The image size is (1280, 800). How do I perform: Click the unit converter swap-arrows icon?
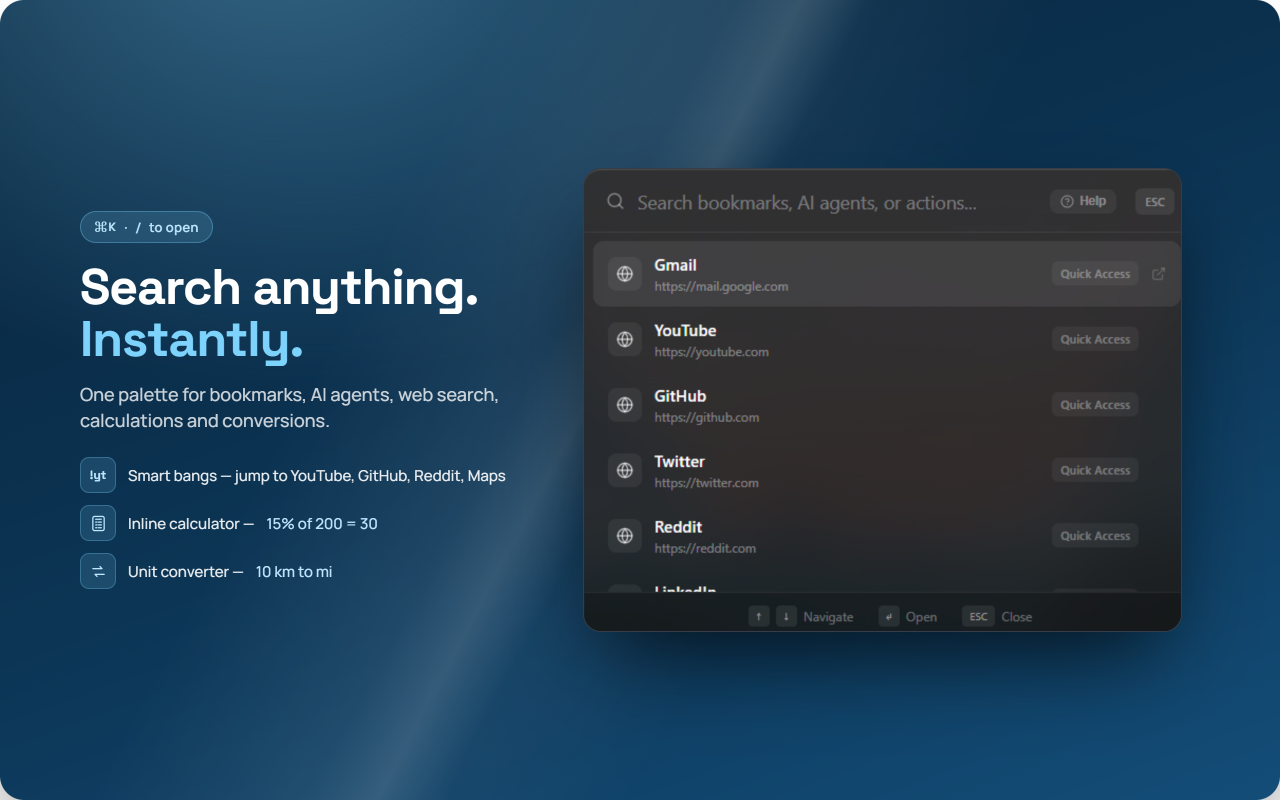click(x=98, y=571)
